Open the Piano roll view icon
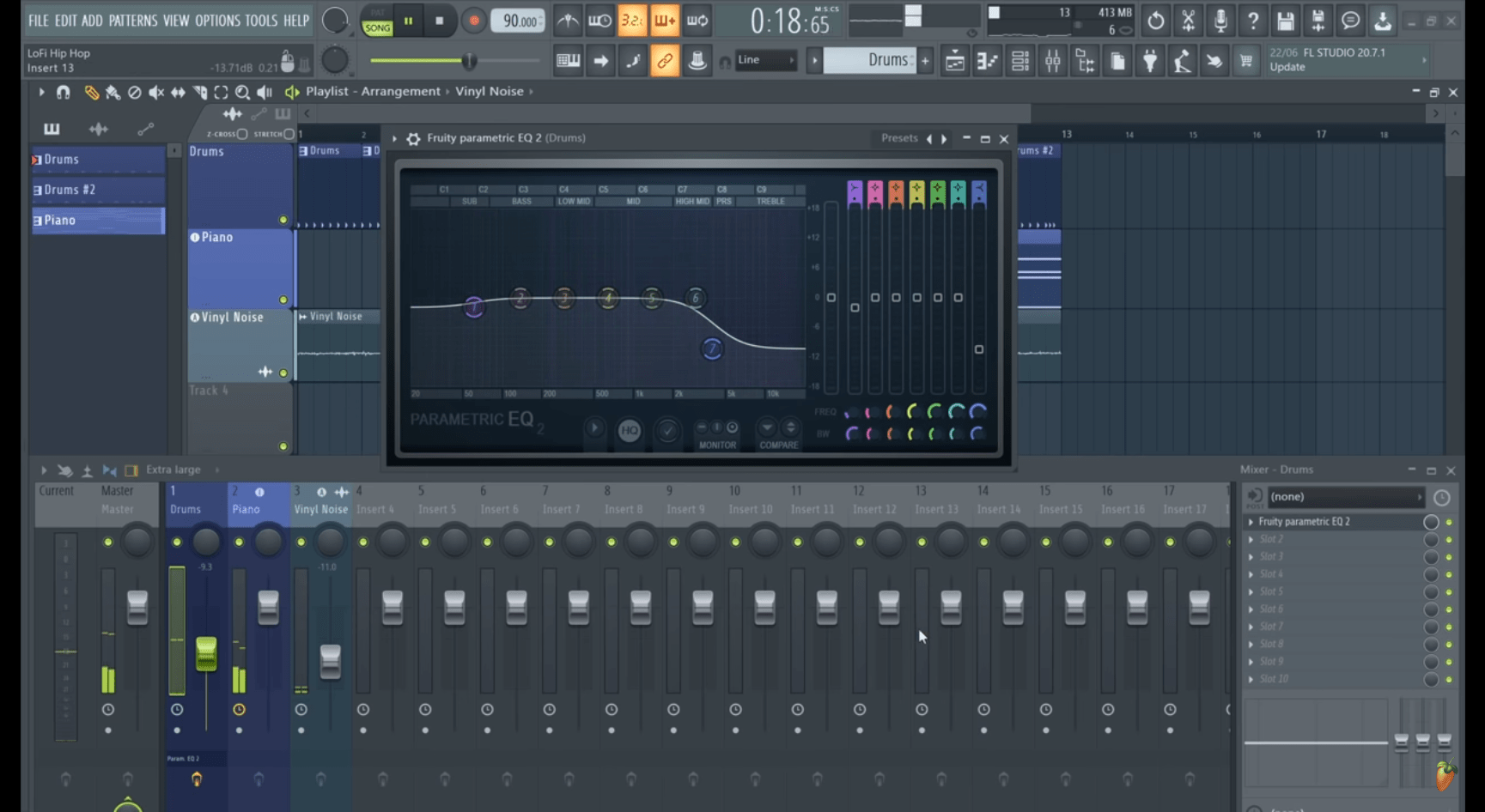This screenshot has height=812, width=1485. click(987, 61)
